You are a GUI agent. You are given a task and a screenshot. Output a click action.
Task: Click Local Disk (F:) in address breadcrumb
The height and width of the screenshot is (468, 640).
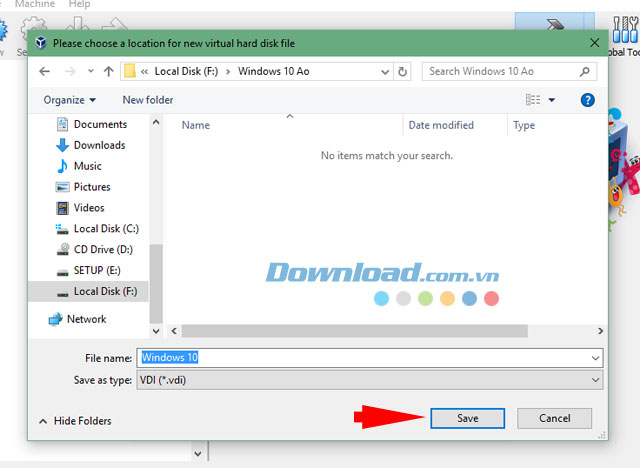(x=186, y=71)
